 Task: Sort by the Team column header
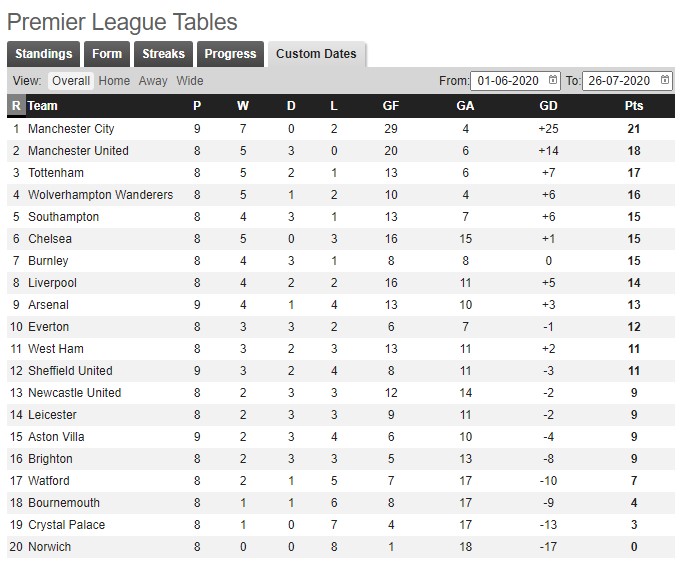coord(42,106)
